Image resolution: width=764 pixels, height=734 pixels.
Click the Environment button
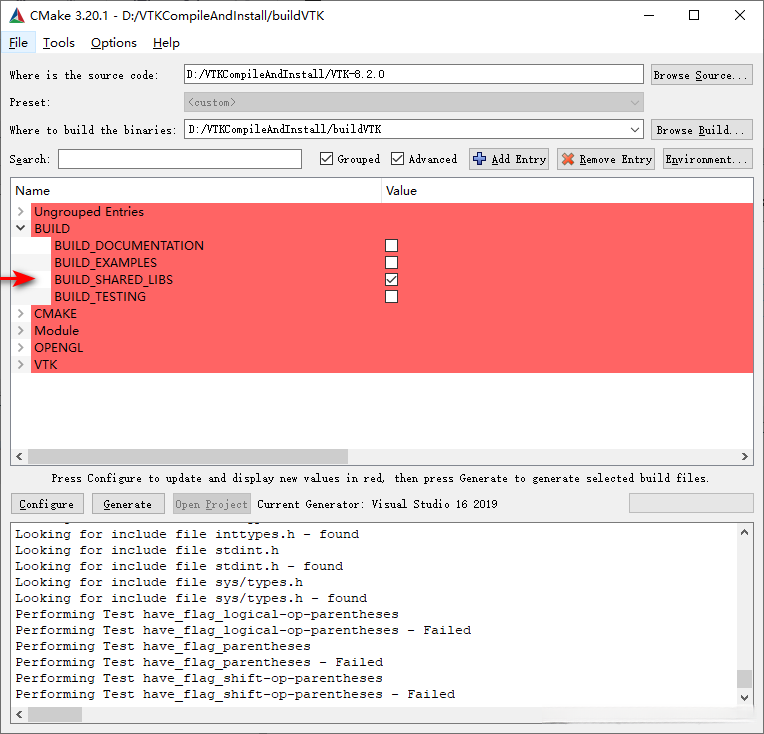tap(707, 159)
